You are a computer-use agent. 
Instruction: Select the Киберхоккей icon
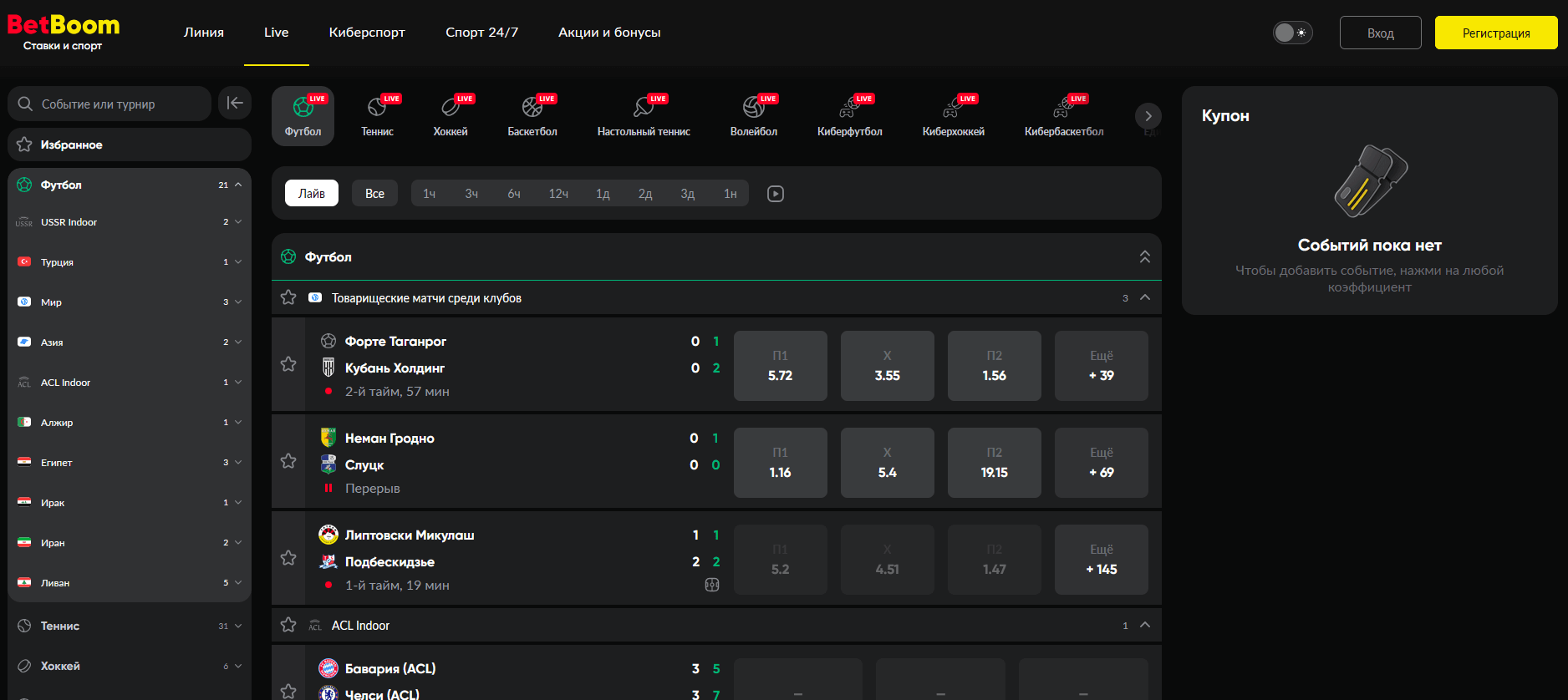[954, 116]
